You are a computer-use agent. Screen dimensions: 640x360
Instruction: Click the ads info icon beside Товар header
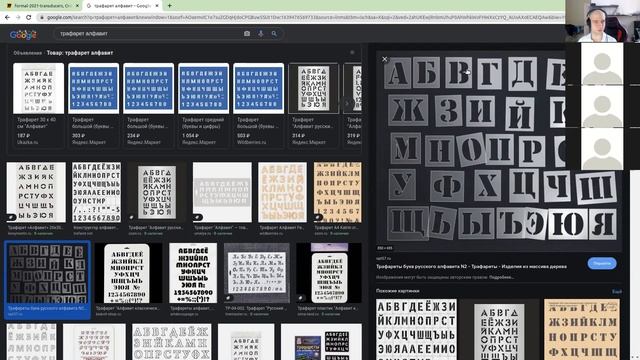[352, 52]
